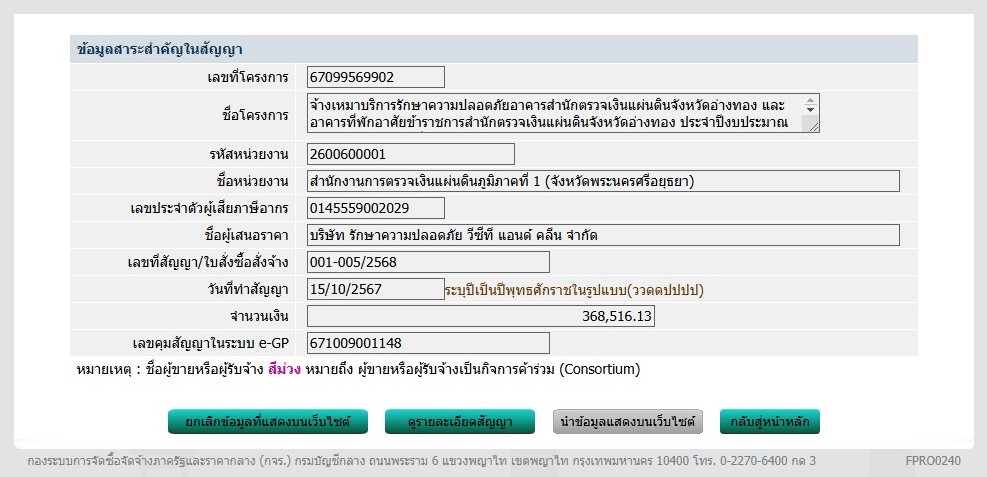Image resolution: width=987 pixels, height=477 pixels.
Task: Click the ชื่อหน่วยงาน agency name field
Action: point(603,181)
